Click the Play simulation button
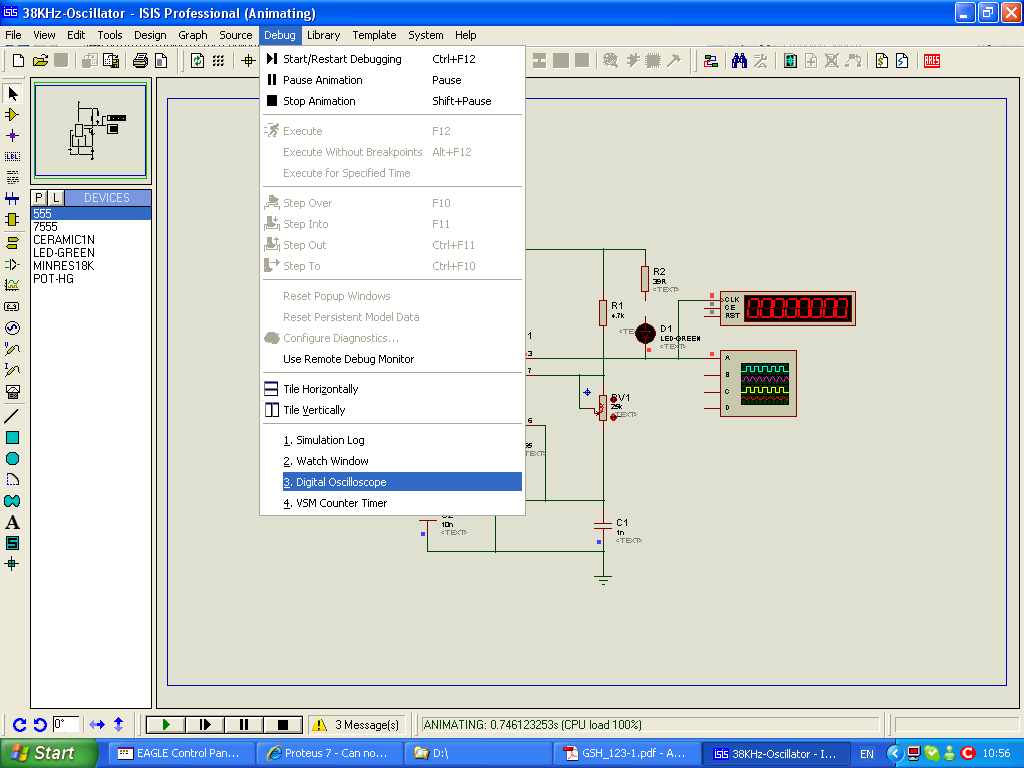This screenshot has height=768, width=1024. coord(166,724)
